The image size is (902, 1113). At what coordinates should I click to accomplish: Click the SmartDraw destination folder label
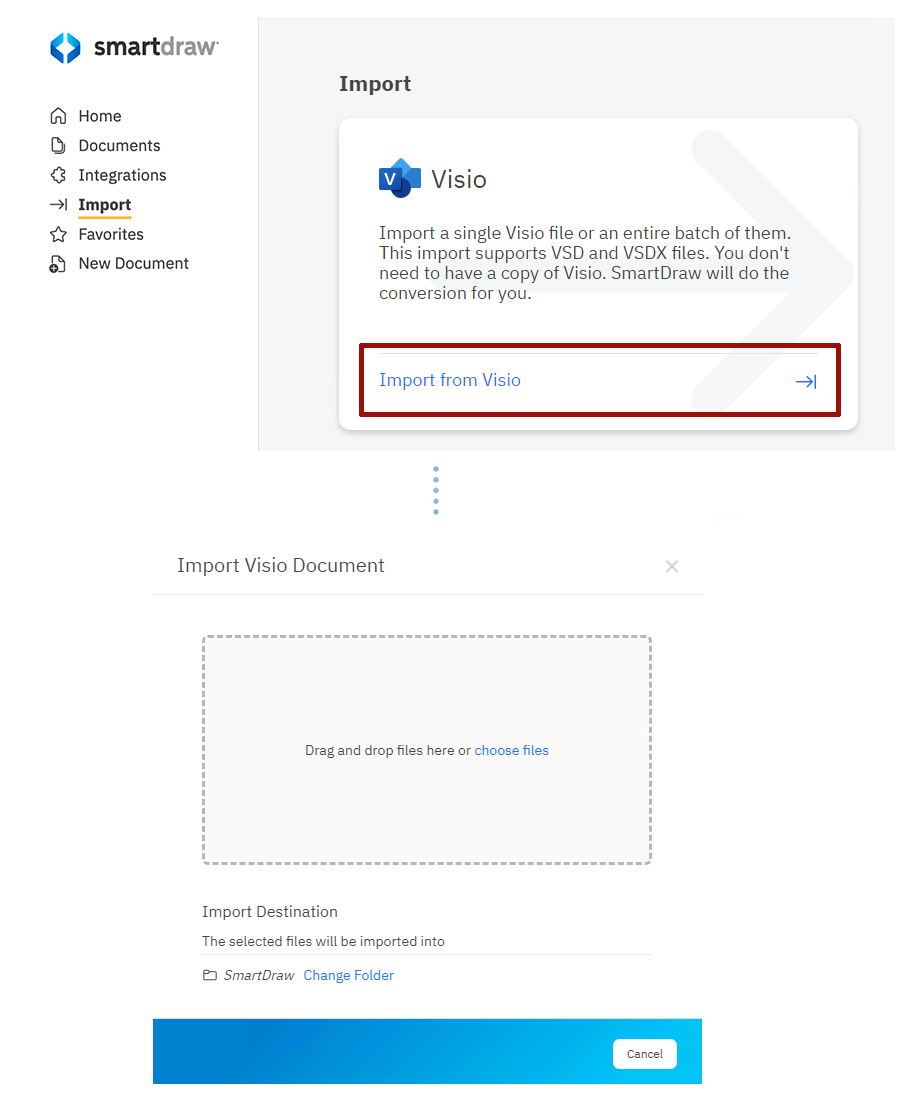pos(258,975)
